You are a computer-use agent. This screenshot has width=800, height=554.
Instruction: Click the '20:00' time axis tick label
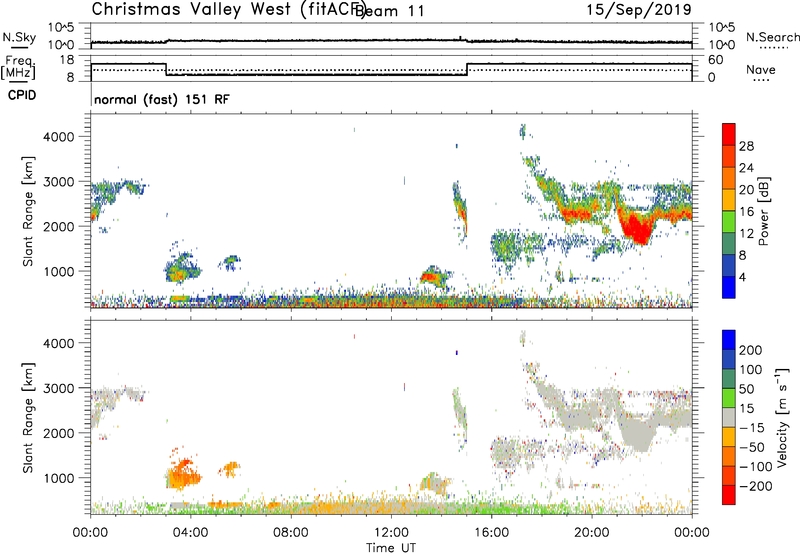point(592,533)
